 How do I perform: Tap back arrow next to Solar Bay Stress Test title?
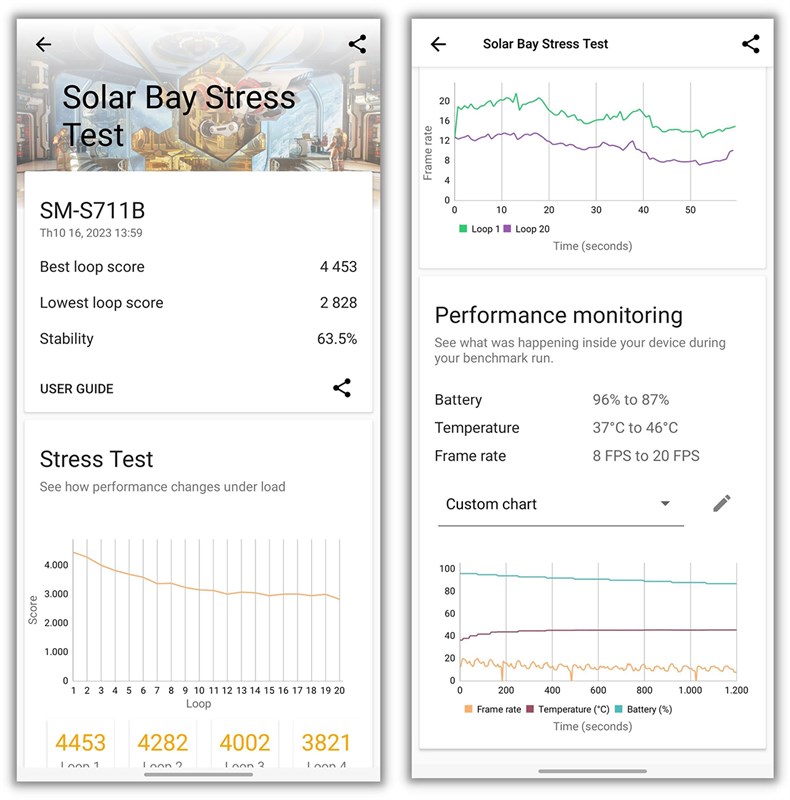click(438, 44)
